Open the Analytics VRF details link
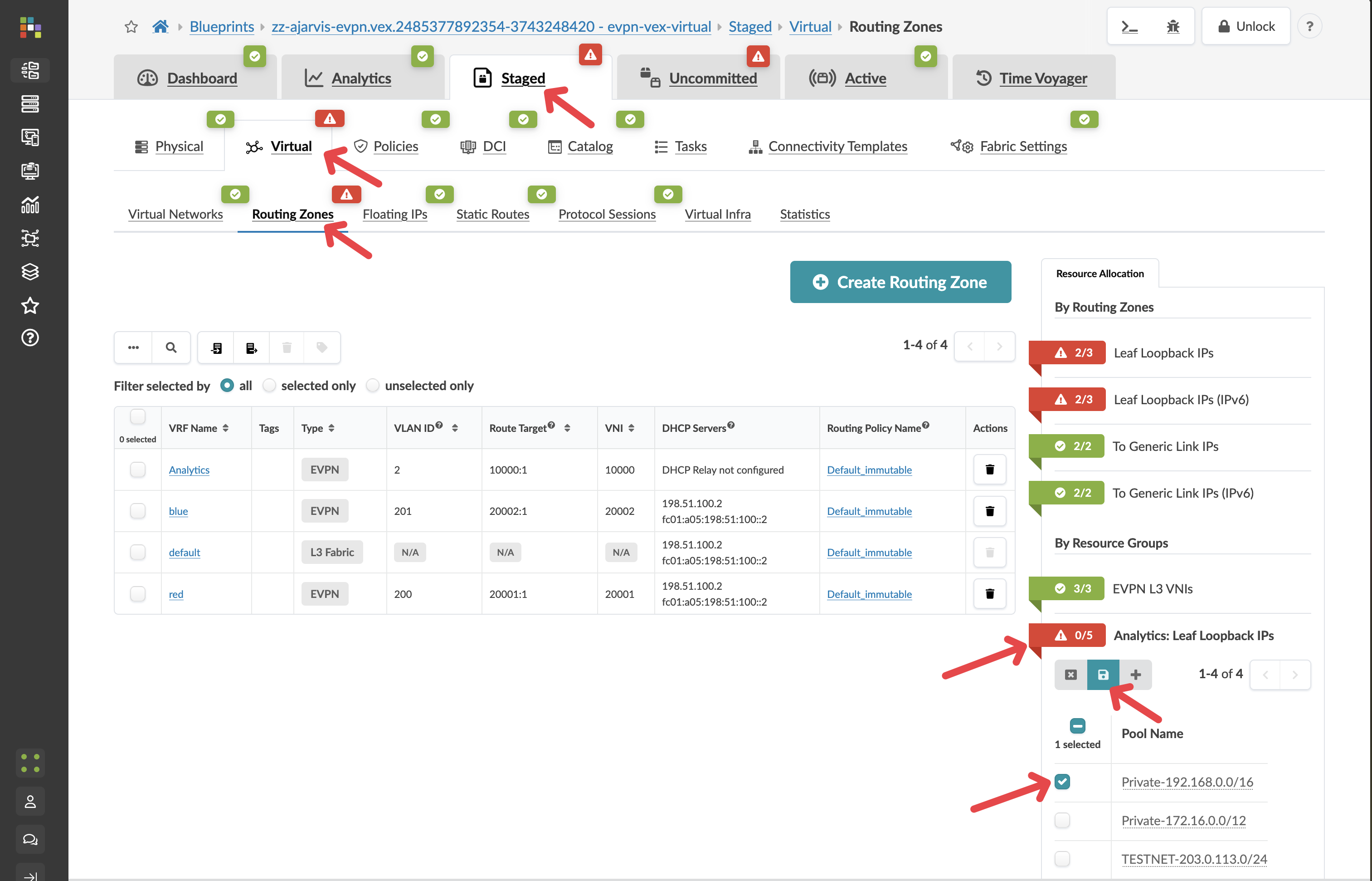This screenshot has height=881, width=1372. pyautogui.click(x=189, y=470)
